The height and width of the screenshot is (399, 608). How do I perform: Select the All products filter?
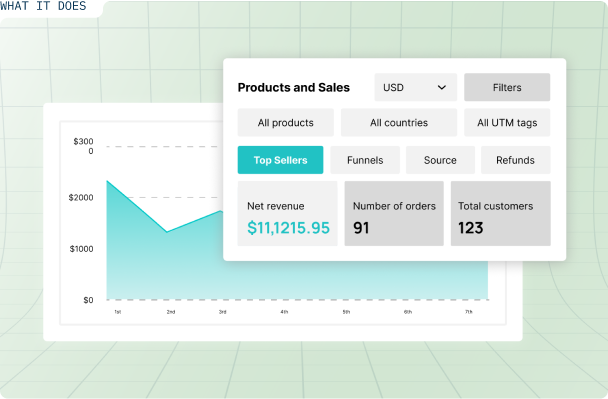pyautogui.click(x=286, y=123)
